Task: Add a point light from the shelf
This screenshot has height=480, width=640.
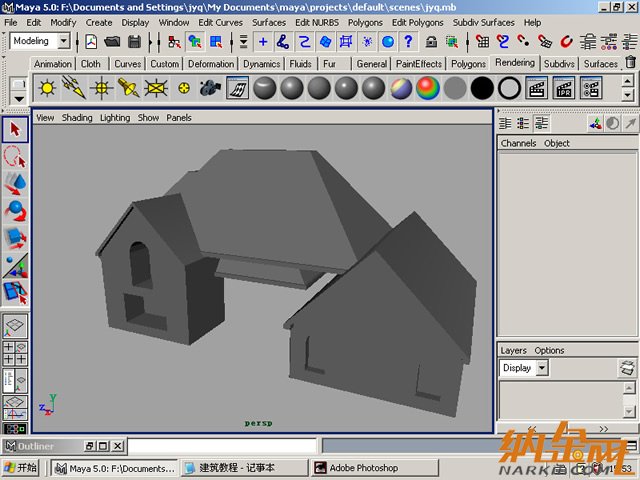Action: pos(101,88)
